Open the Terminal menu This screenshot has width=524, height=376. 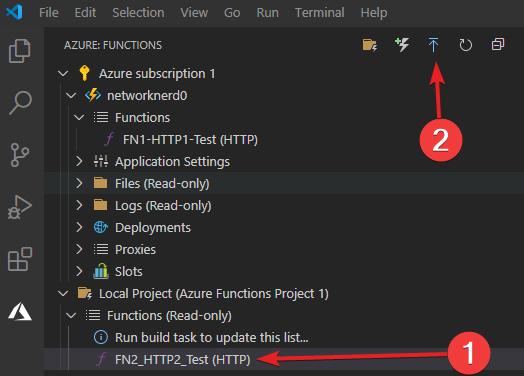319,13
